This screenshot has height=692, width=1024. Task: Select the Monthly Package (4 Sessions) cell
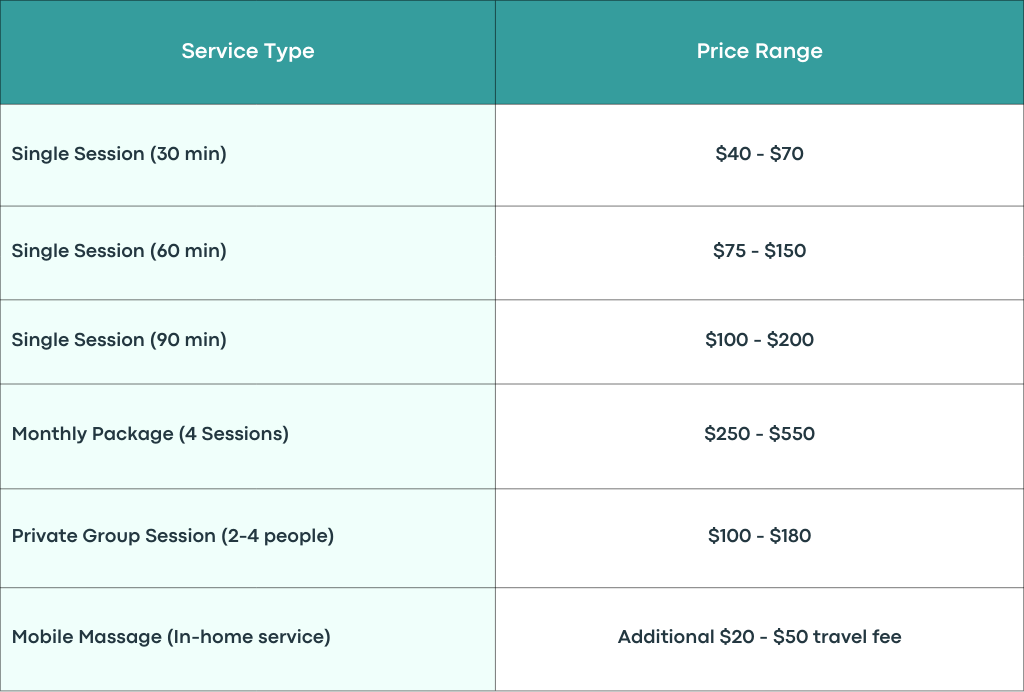click(248, 436)
